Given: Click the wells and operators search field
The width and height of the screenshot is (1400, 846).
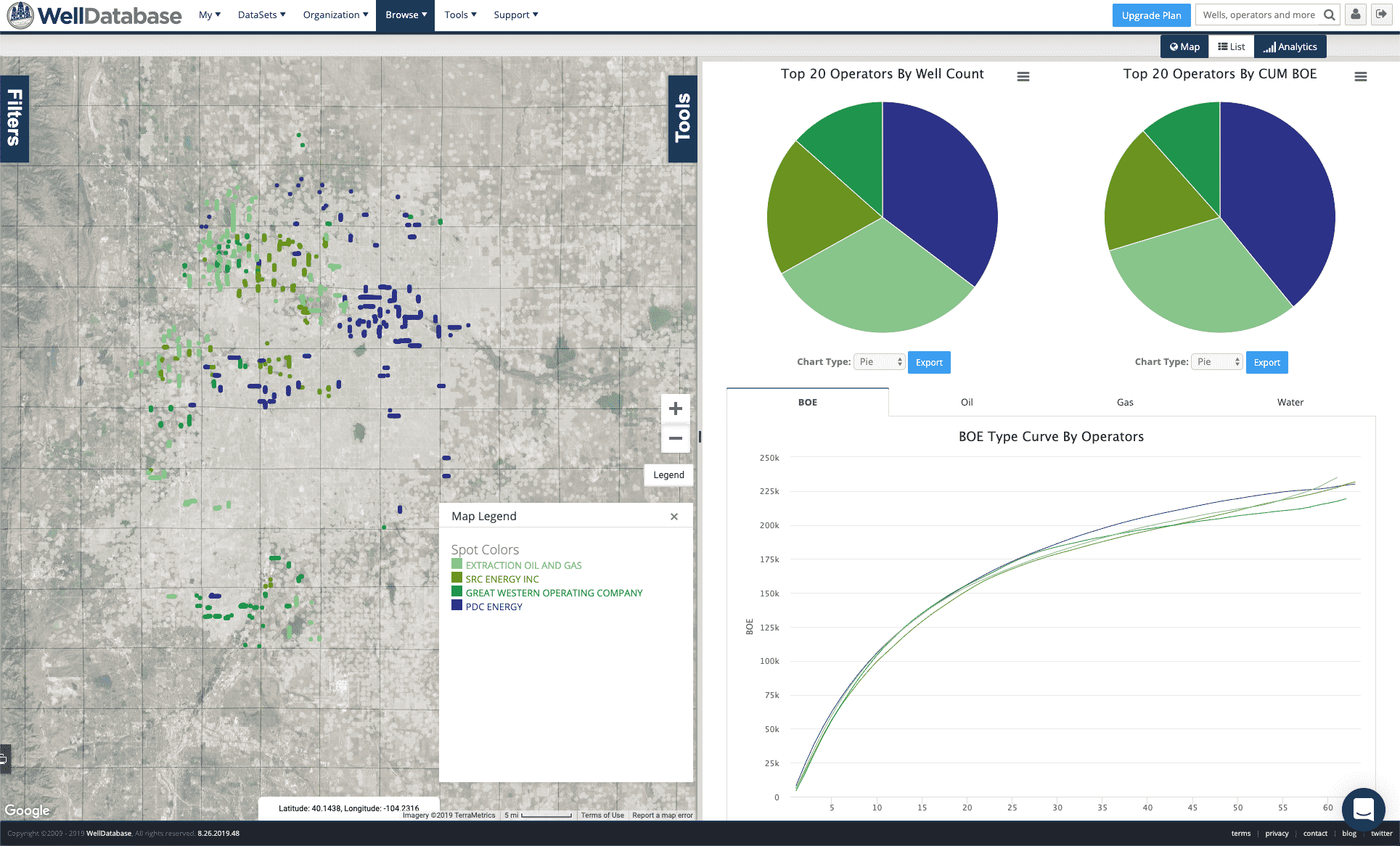Looking at the screenshot, I should pos(1259,15).
